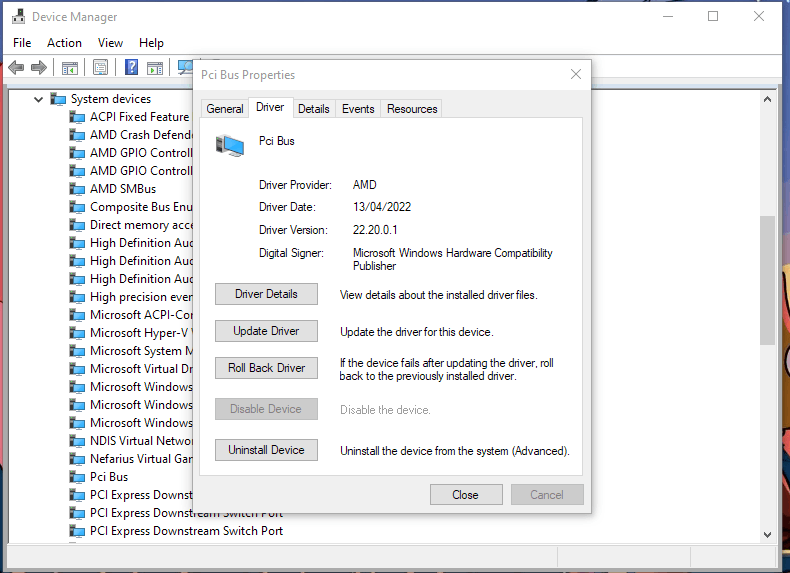
Task: Click the Pci Bus Properties dialog title
Action: point(248,75)
